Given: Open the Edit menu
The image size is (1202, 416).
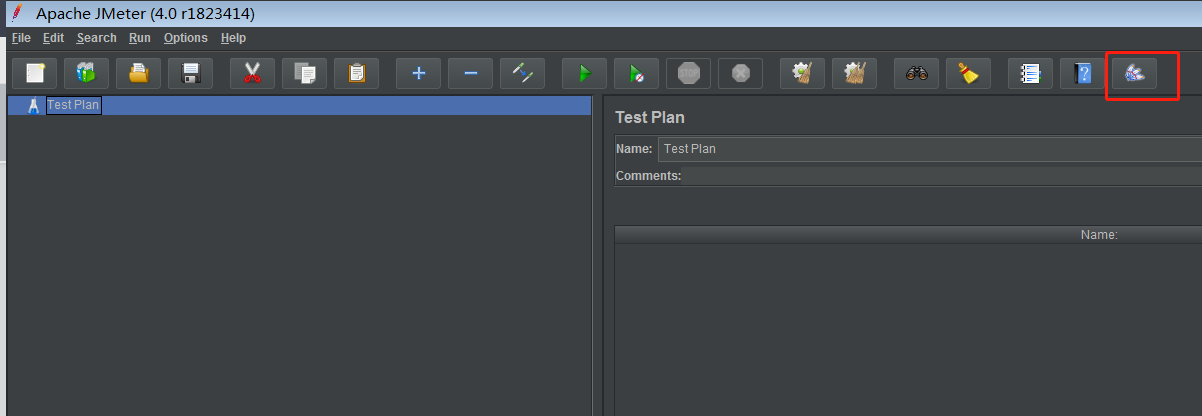Looking at the screenshot, I should [53, 38].
